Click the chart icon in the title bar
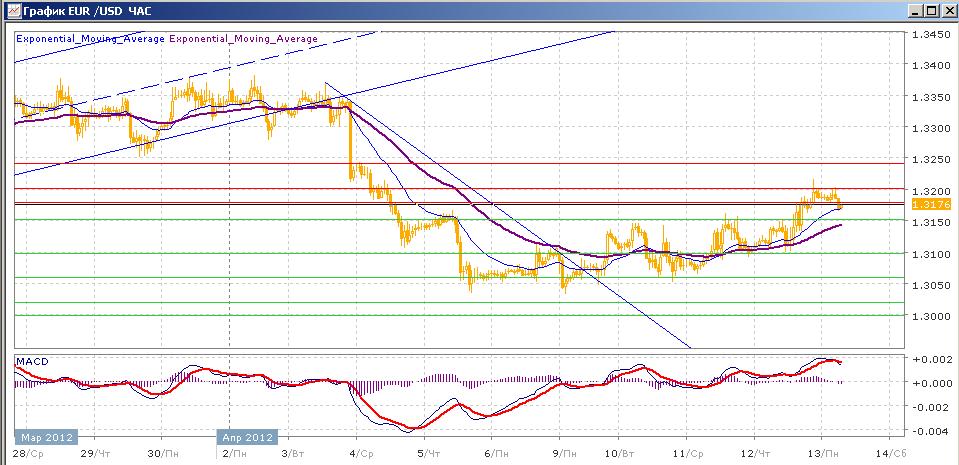The height and width of the screenshot is (465, 959). click(x=13, y=11)
